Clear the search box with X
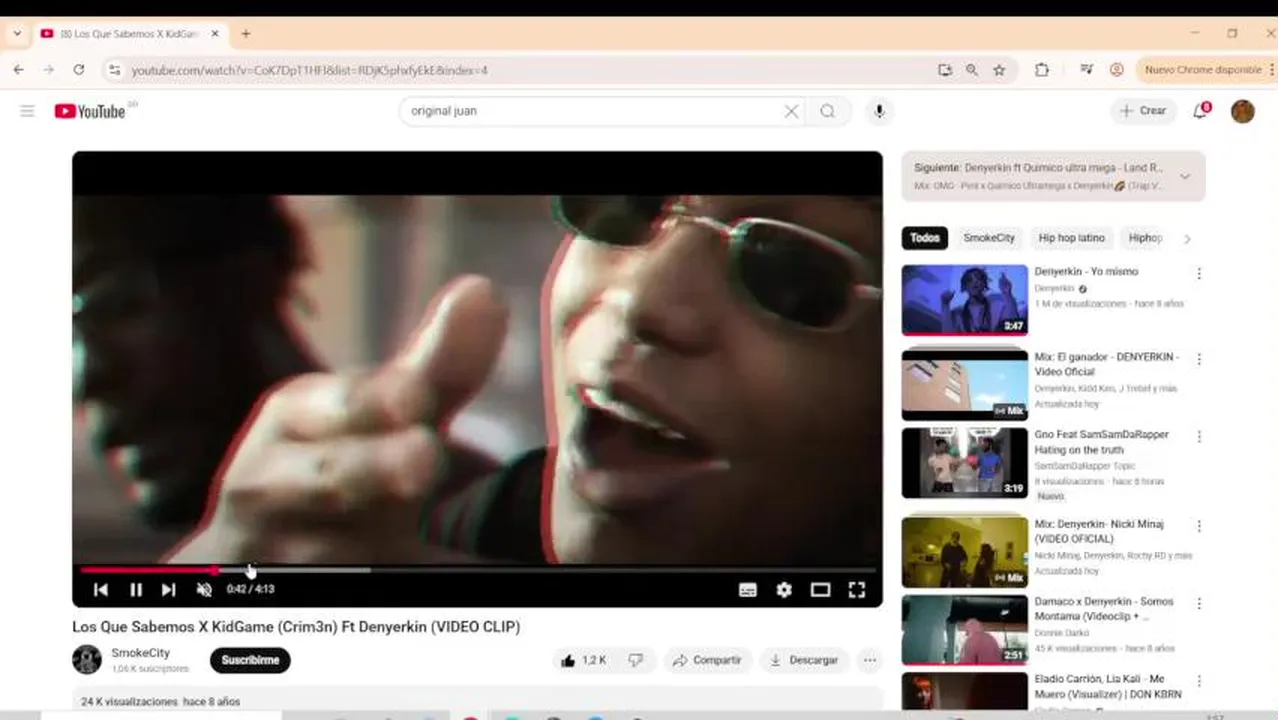 point(791,111)
